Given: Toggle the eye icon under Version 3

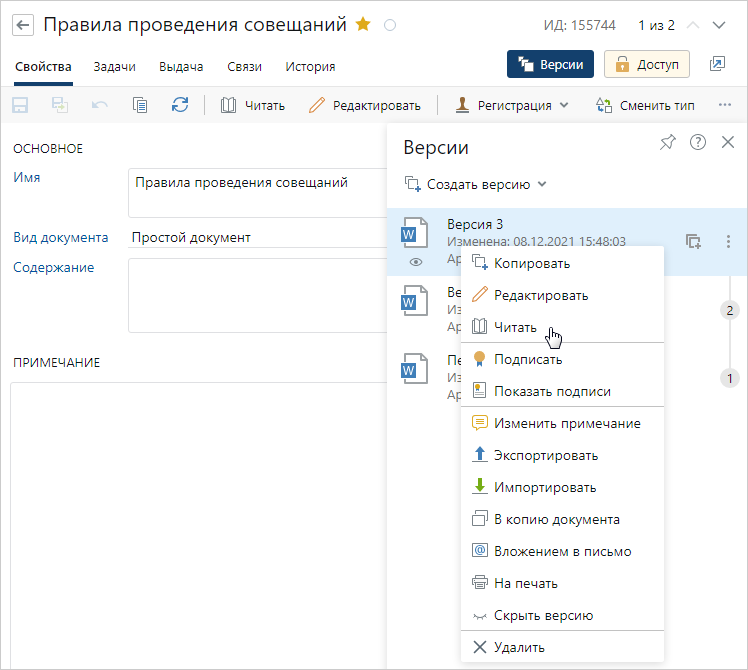Looking at the screenshot, I should point(415,262).
